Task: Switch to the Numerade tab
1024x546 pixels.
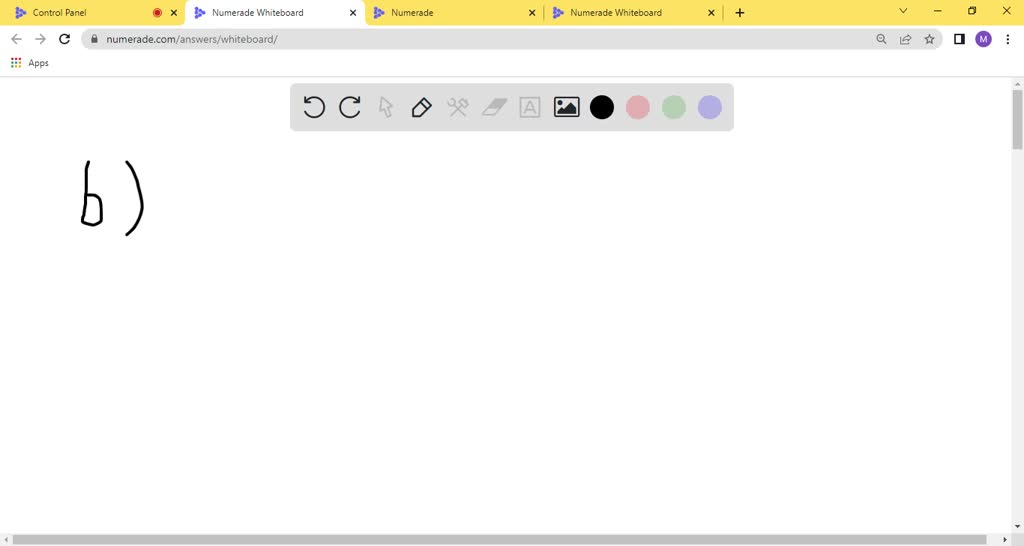Action: 450,13
